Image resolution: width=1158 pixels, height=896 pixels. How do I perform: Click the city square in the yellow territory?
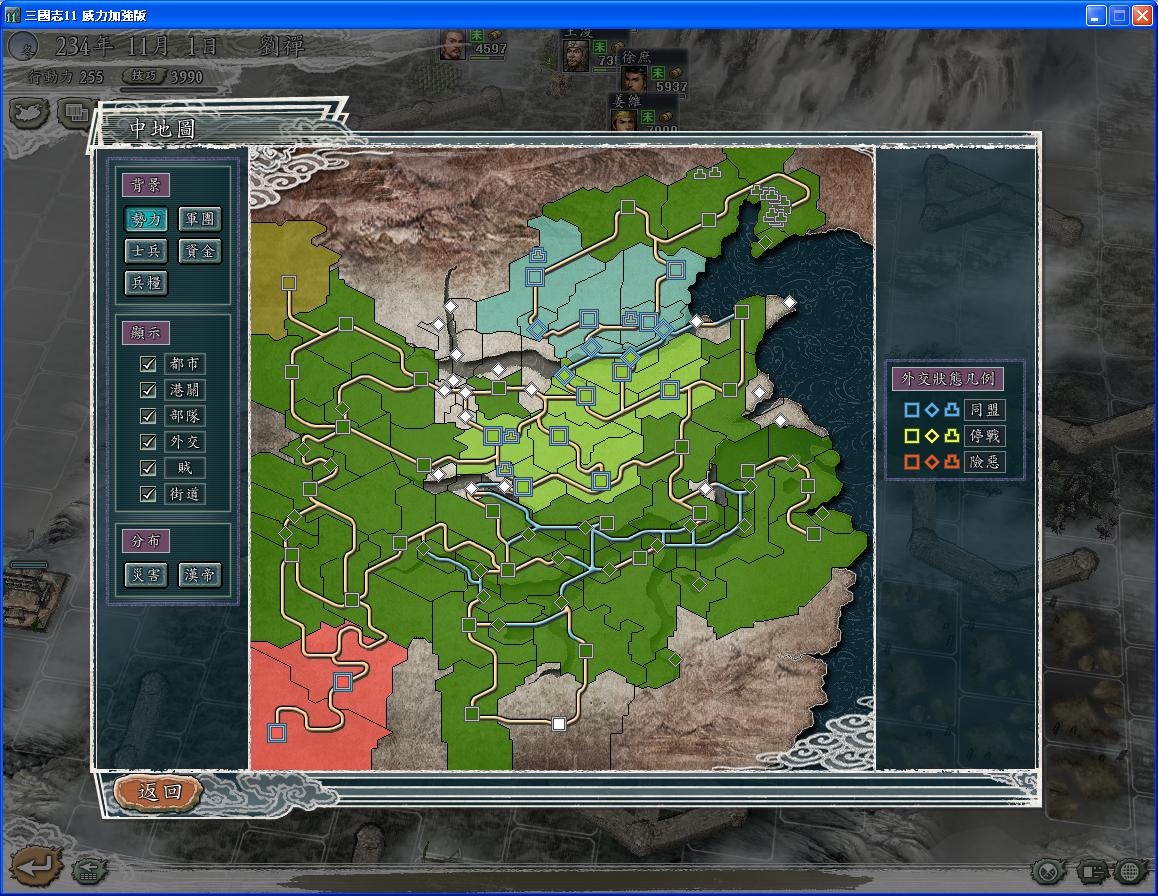pos(289,283)
